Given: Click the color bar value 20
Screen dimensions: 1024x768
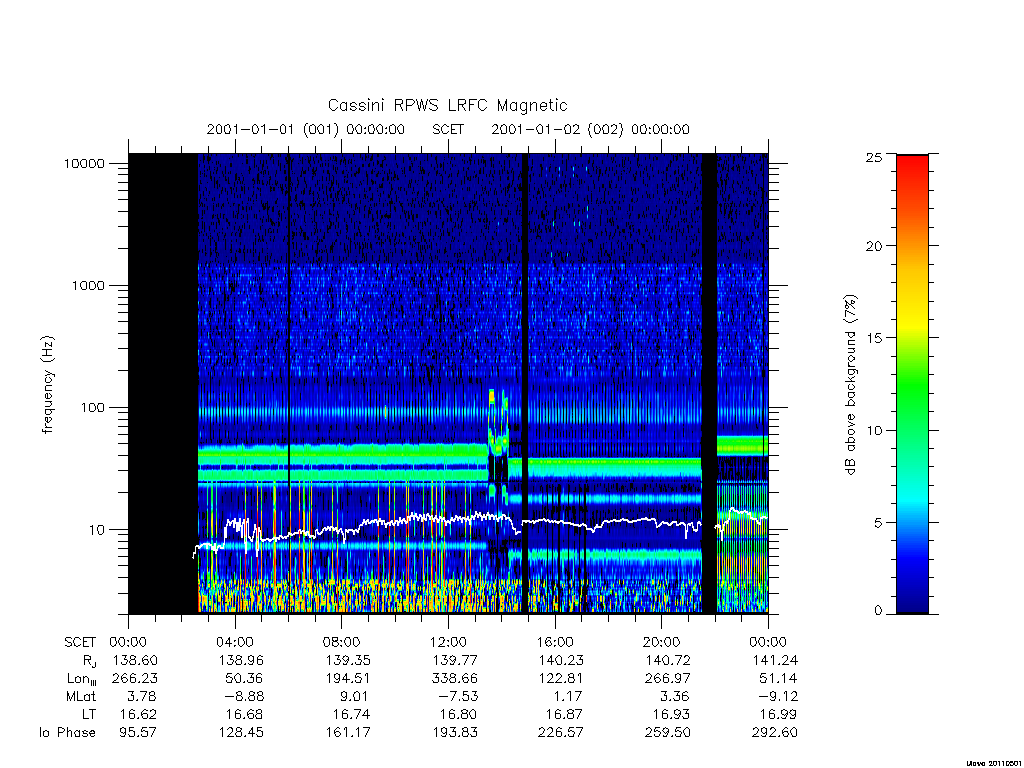Looking at the screenshot, I should pyautogui.click(x=874, y=246).
